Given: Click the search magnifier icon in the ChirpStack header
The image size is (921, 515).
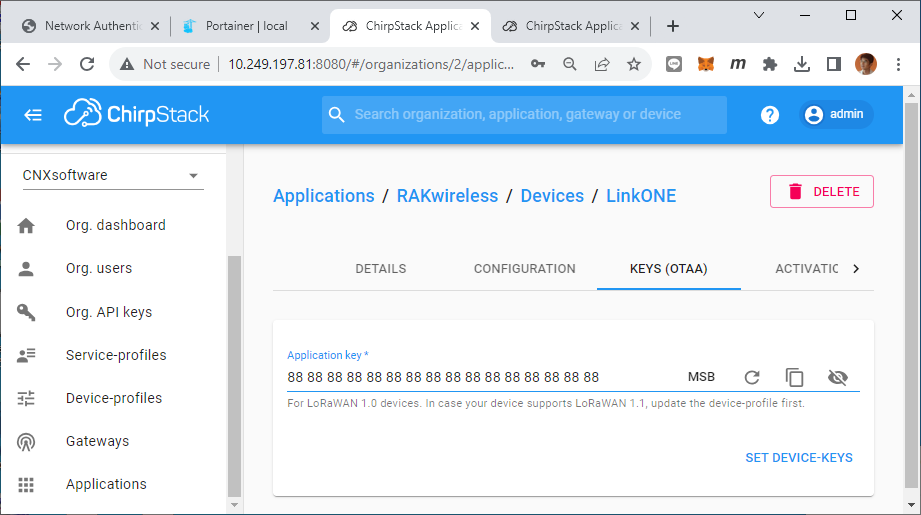Looking at the screenshot, I should [337, 115].
